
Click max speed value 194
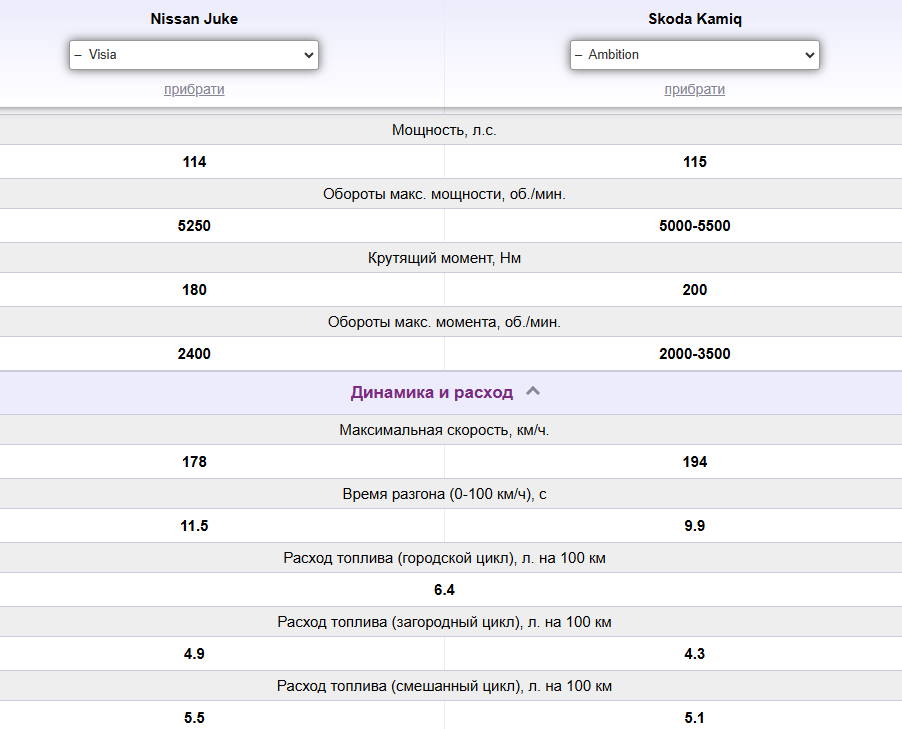coord(695,461)
